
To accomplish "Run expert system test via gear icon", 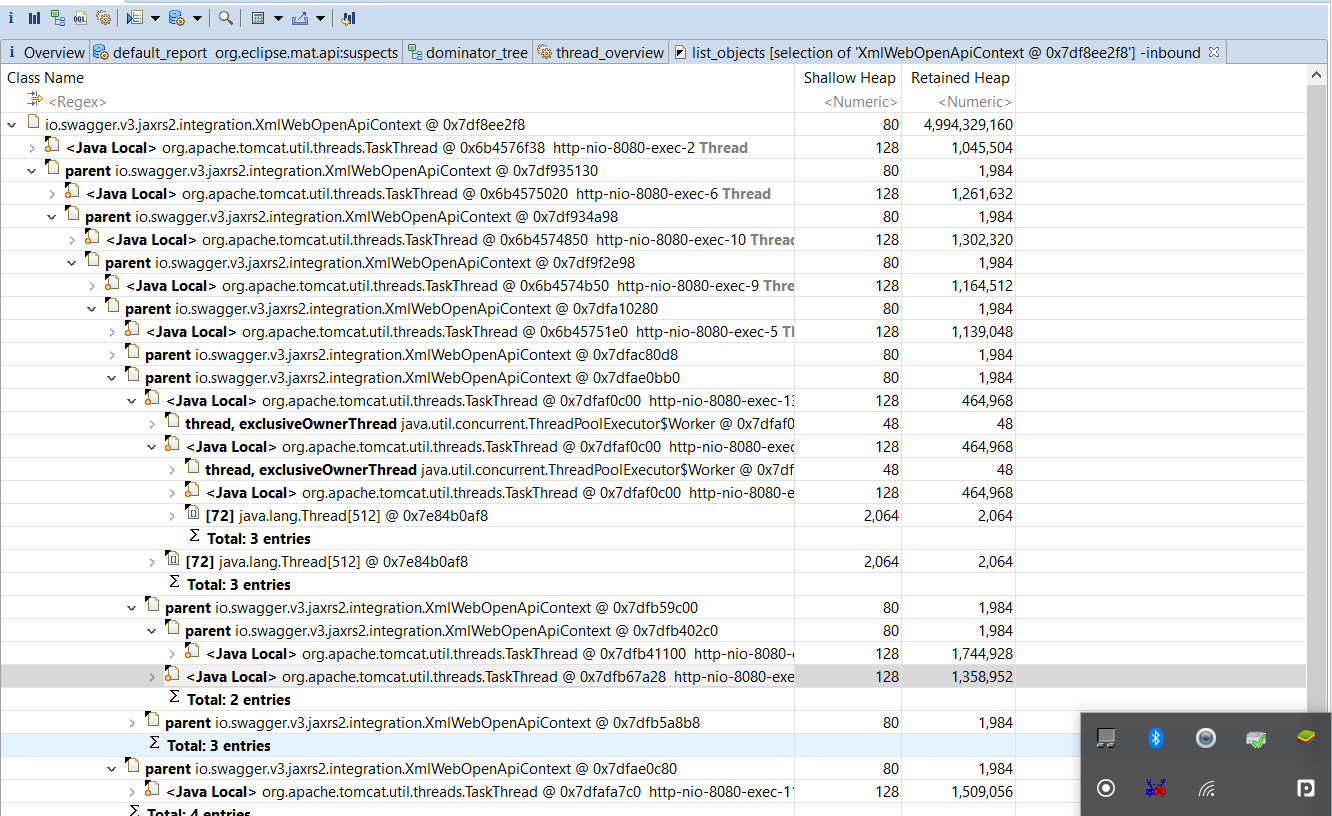I will (x=105, y=17).
